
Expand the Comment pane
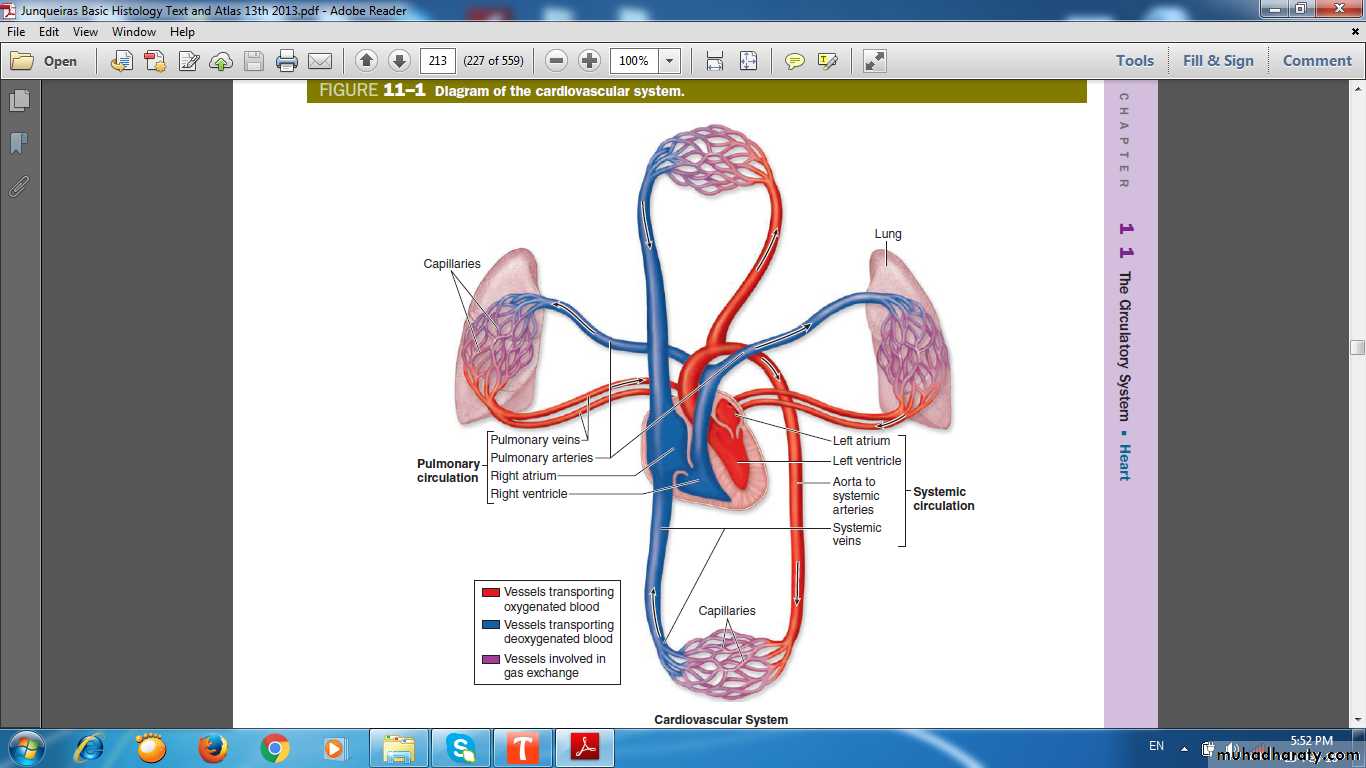[1316, 61]
